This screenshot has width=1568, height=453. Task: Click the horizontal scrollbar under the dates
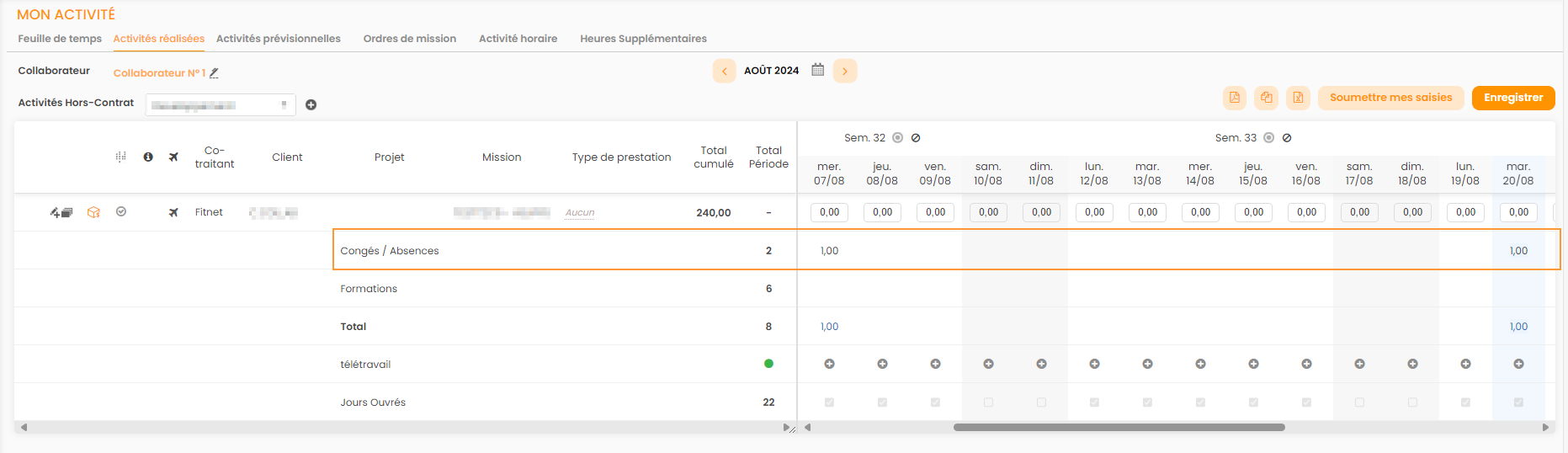(1119, 427)
